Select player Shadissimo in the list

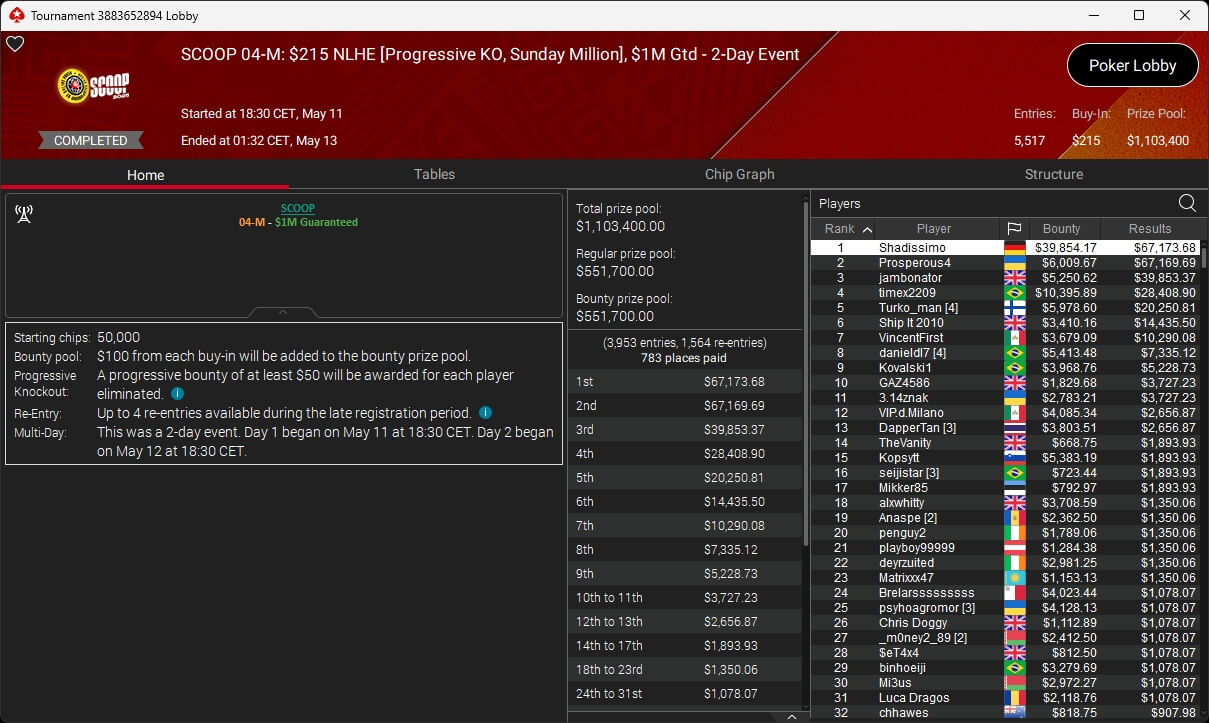[x=912, y=248]
